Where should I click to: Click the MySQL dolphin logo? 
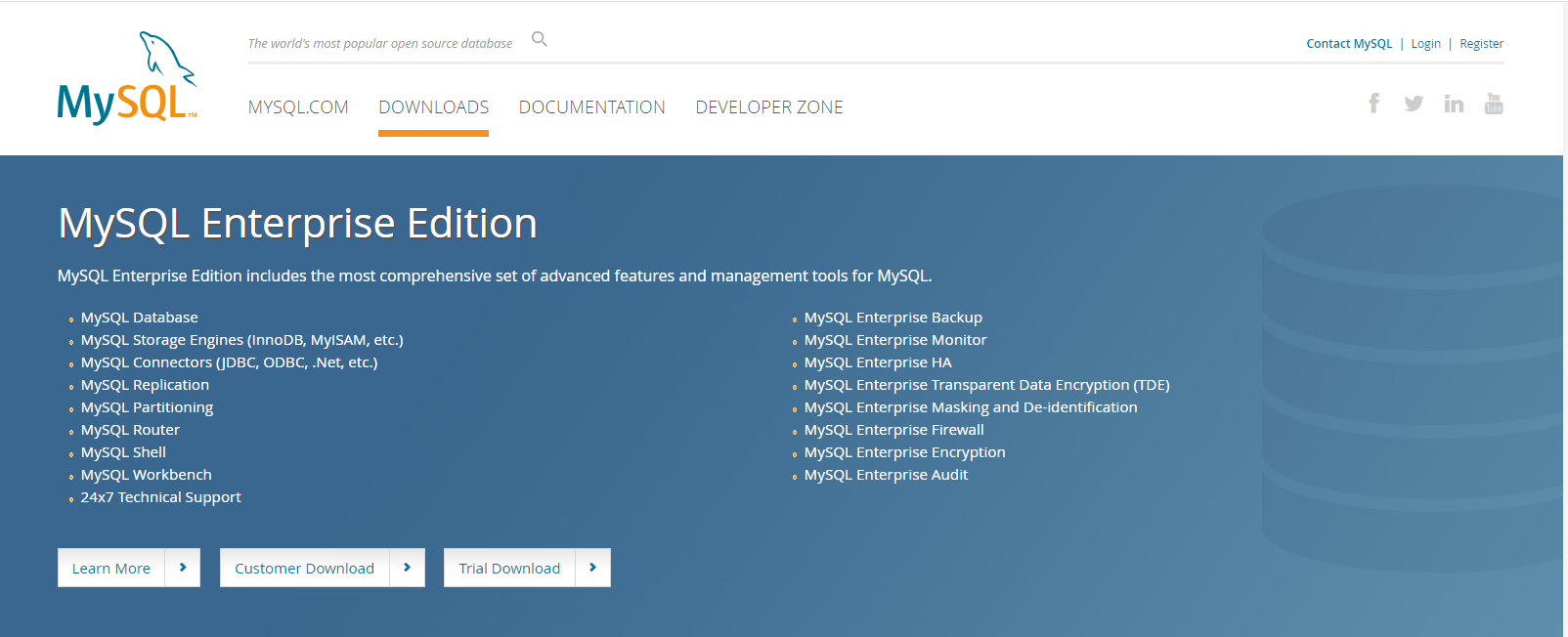click(x=127, y=77)
